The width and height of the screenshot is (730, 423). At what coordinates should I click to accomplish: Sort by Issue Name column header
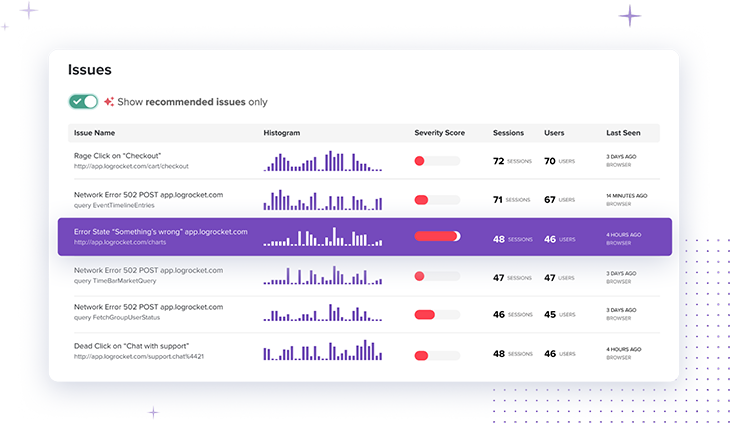pyautogui.click(x=94, y=133)
